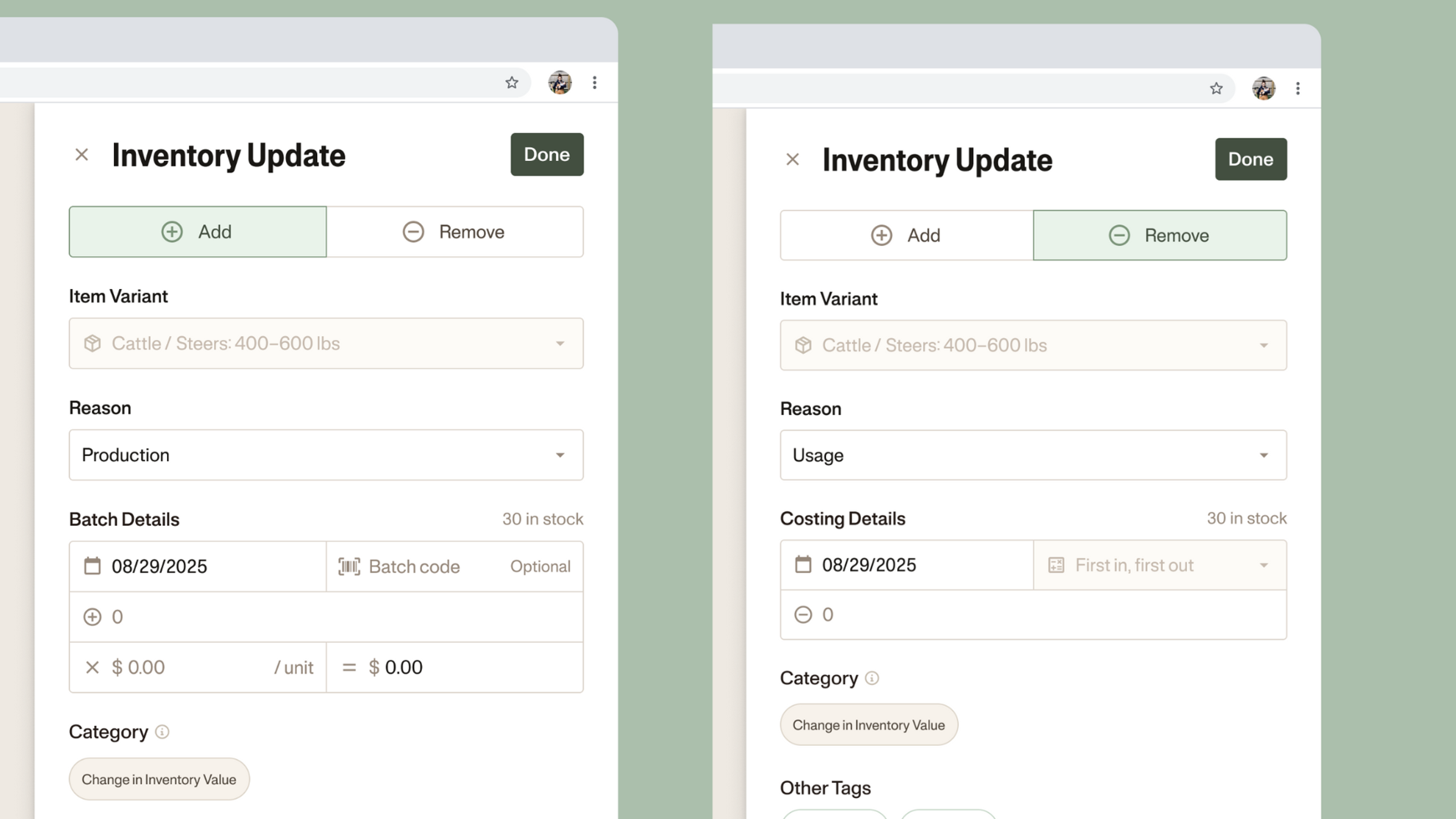The height and width of the screenshot is (819, 1456).
Task: Click Category info icon in left panel
Action: coord(162,732)
